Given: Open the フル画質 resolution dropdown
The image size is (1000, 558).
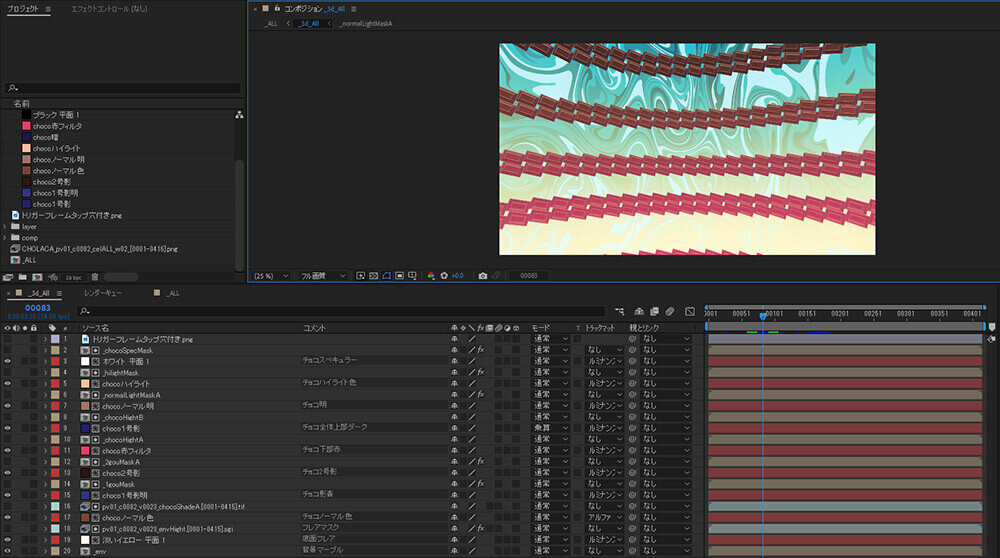Looking at the screenshot, I should tap(323, 275).
